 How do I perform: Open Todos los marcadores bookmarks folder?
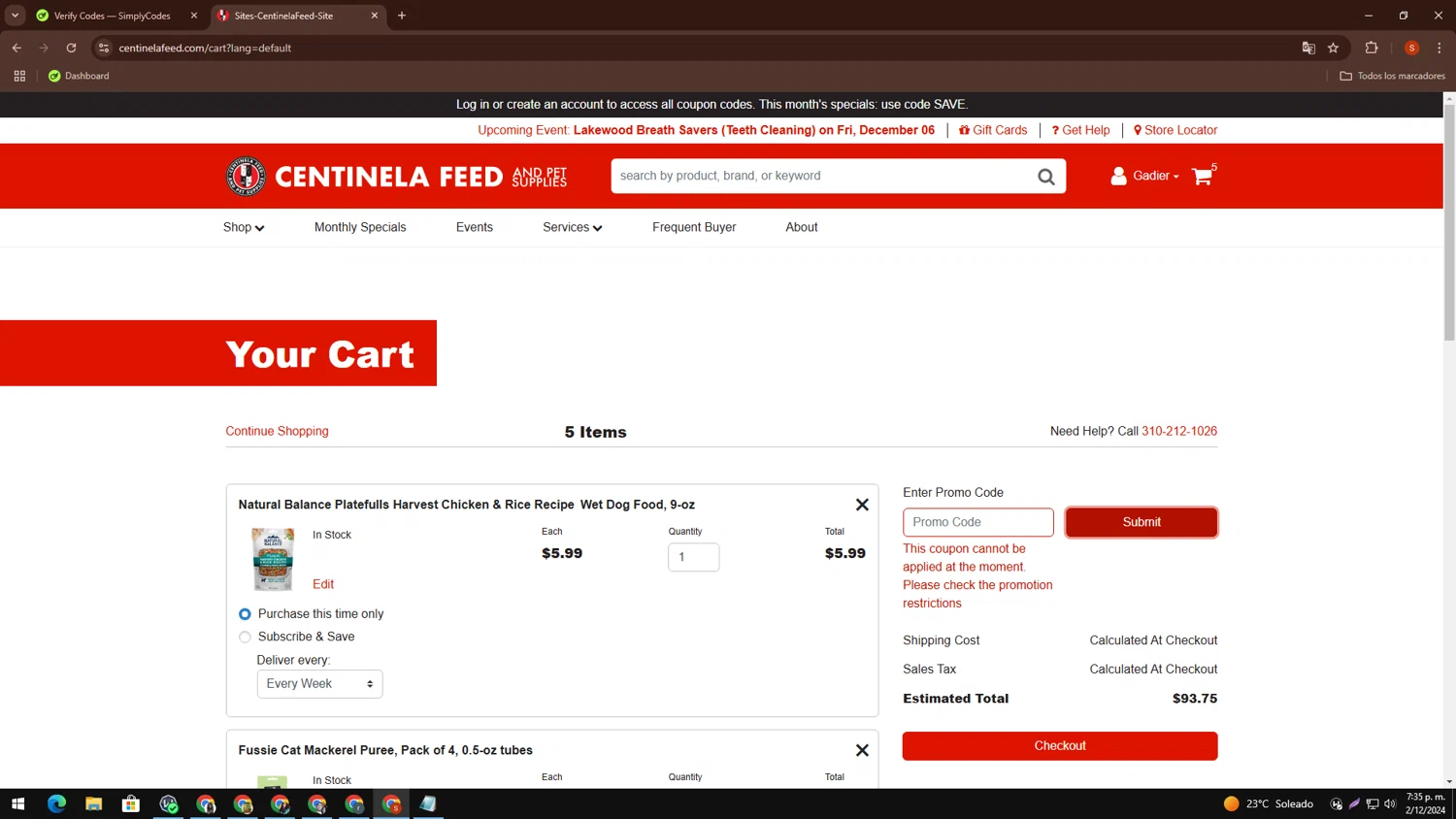click(1392, 76)
